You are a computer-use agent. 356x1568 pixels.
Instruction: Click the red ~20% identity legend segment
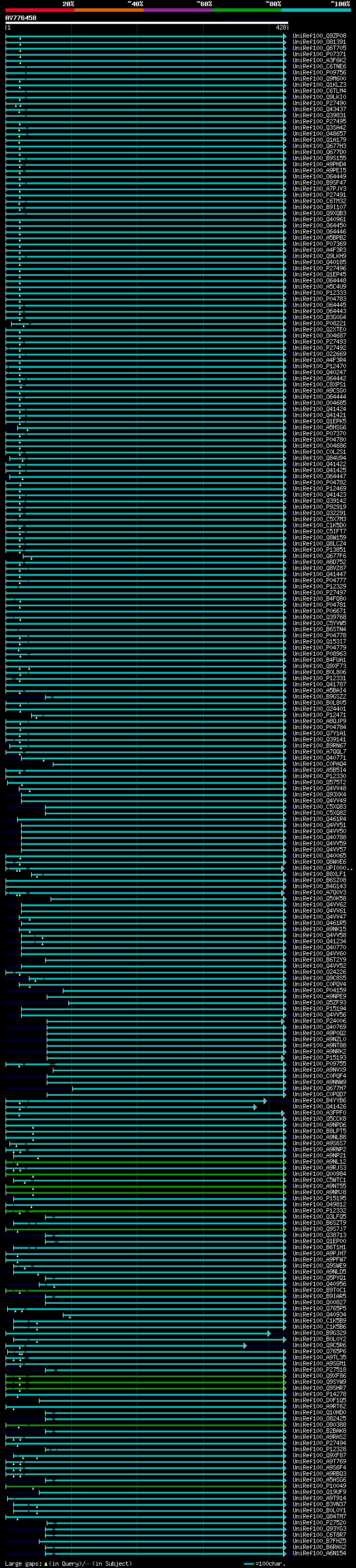[39, 10]
